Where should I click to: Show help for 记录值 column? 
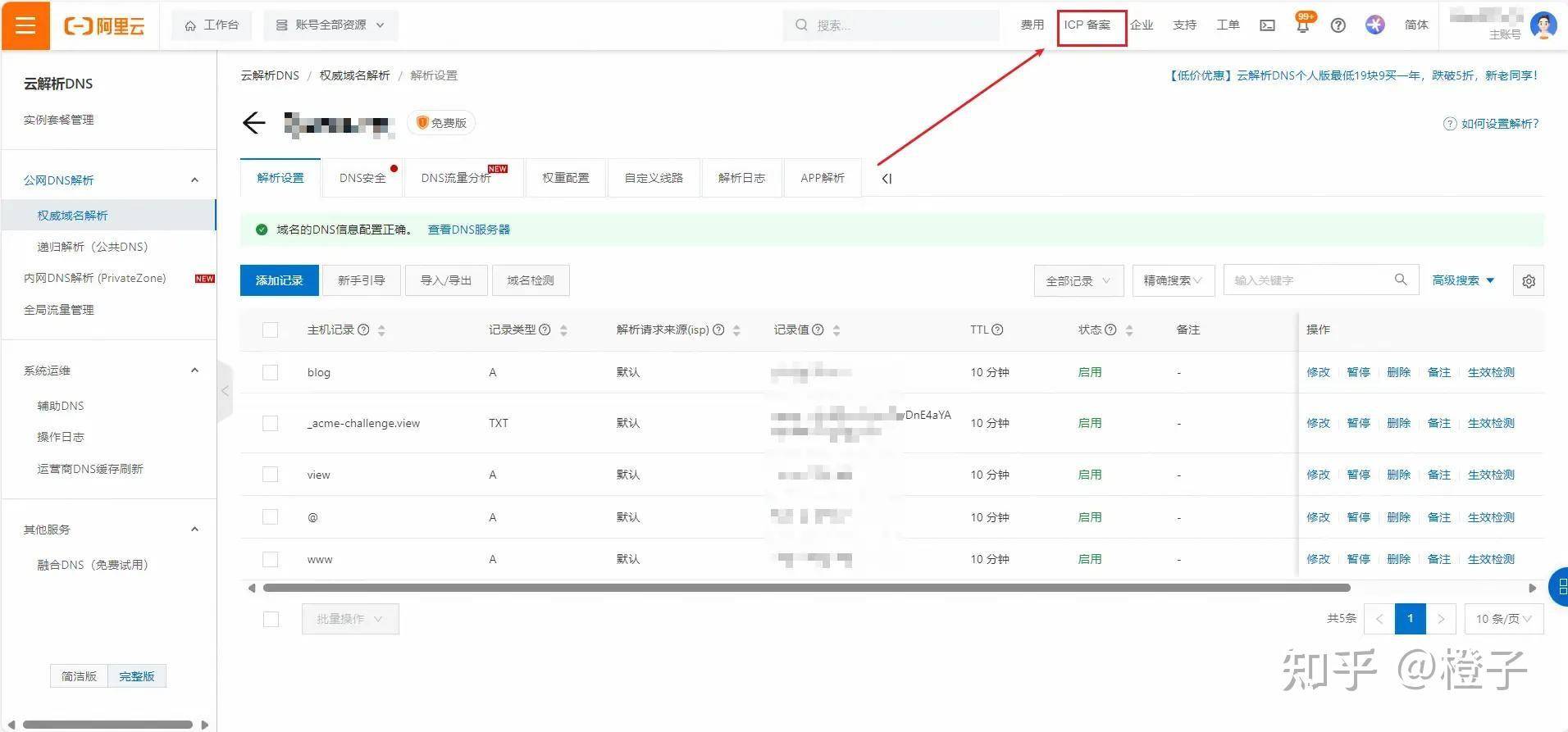point(818,330)
